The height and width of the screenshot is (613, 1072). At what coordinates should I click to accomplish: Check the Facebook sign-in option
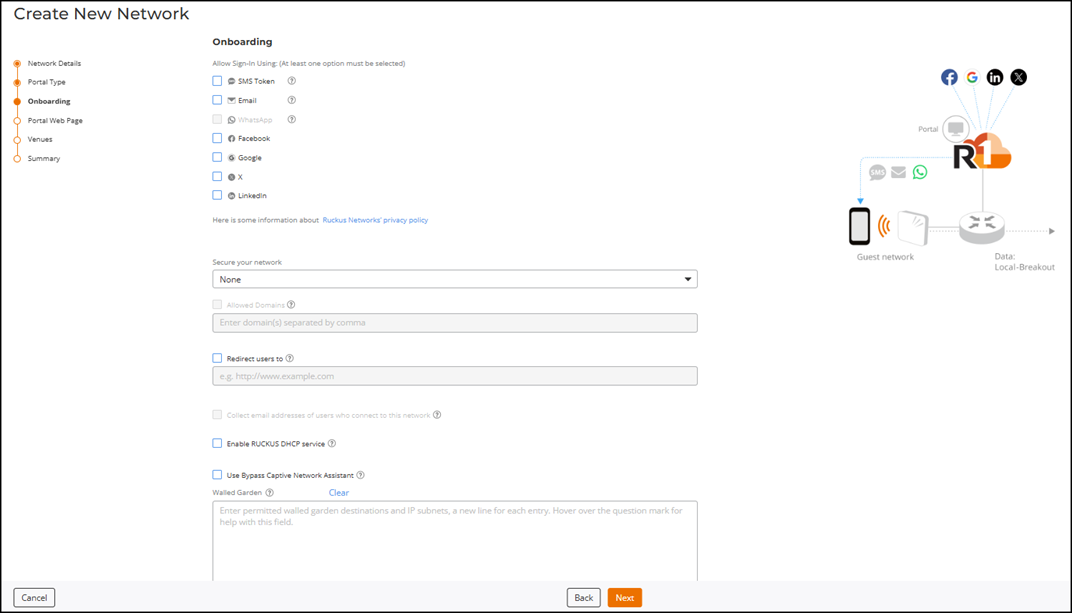tap(217, 138)
